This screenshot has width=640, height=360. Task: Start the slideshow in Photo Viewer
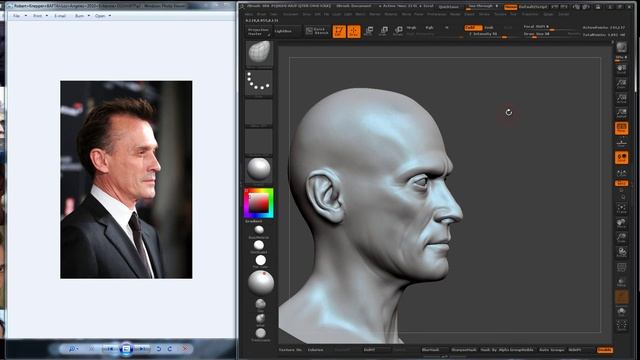(x=126, y=349)
